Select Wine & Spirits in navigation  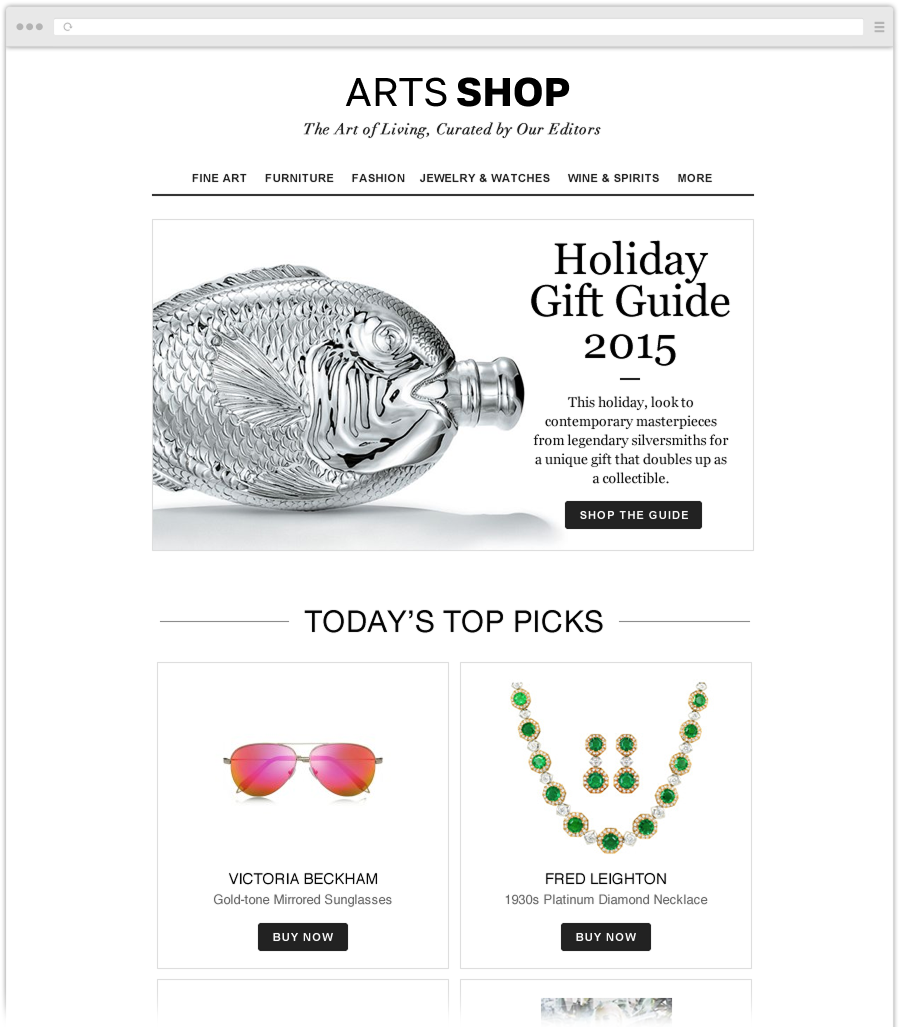[613, 178]
